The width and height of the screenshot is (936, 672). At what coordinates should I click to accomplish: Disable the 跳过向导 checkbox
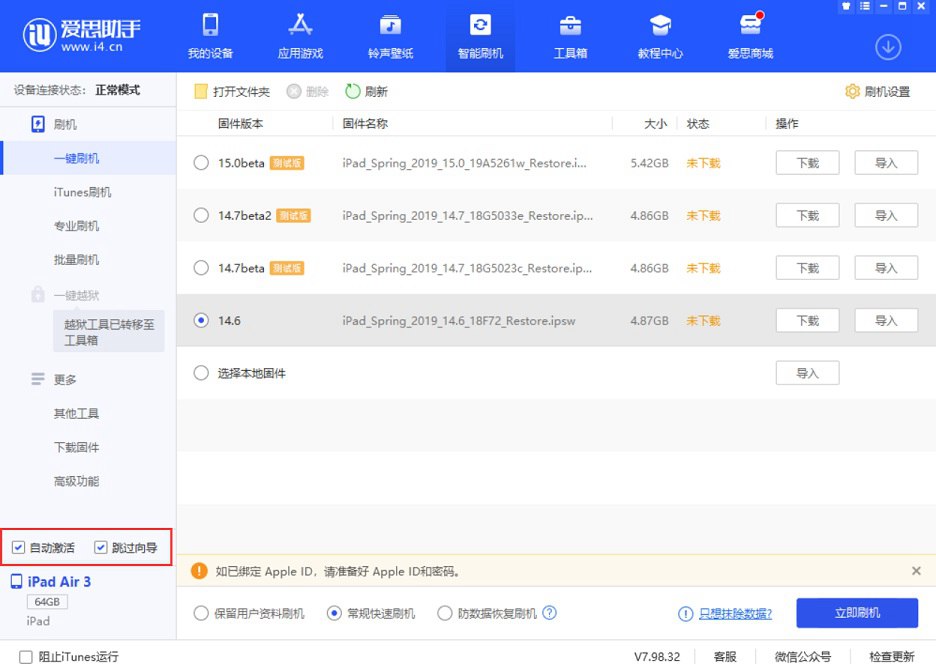[100, 547]
